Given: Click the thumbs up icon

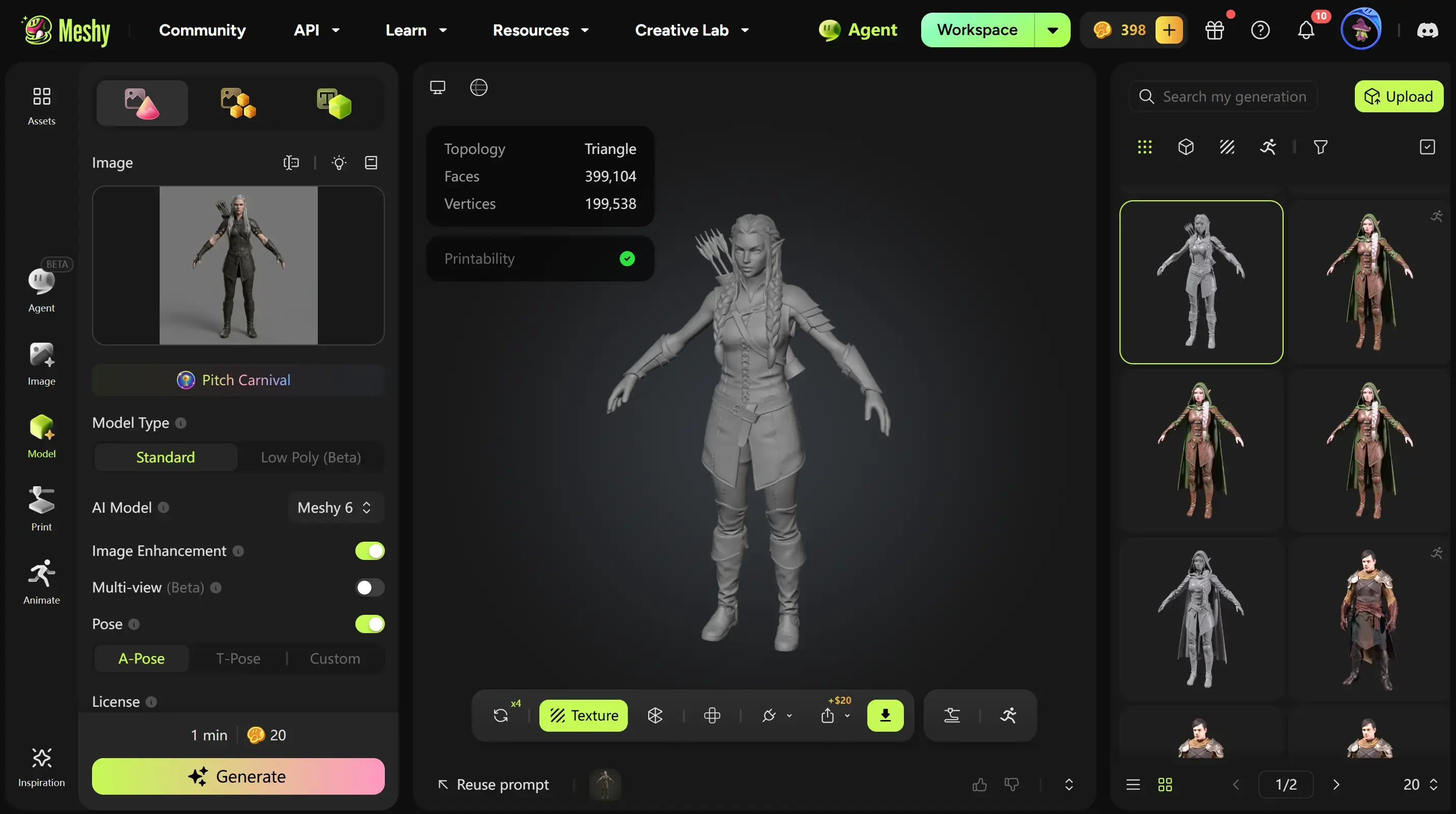Looking at the screenshot, I should [980, 784].
